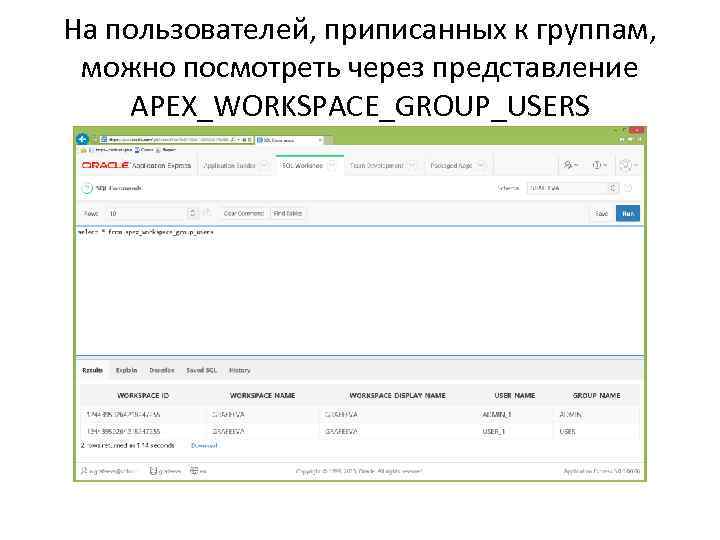This screenshot has width=720, height=540.
Task: Click the icon next to Schema selector
Action: (628, 188)
